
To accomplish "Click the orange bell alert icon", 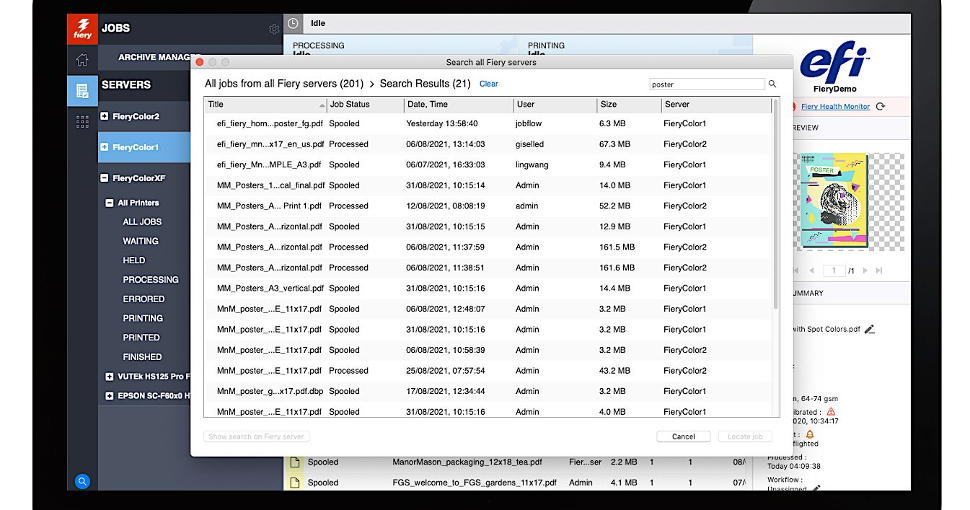I will point(809,434).
